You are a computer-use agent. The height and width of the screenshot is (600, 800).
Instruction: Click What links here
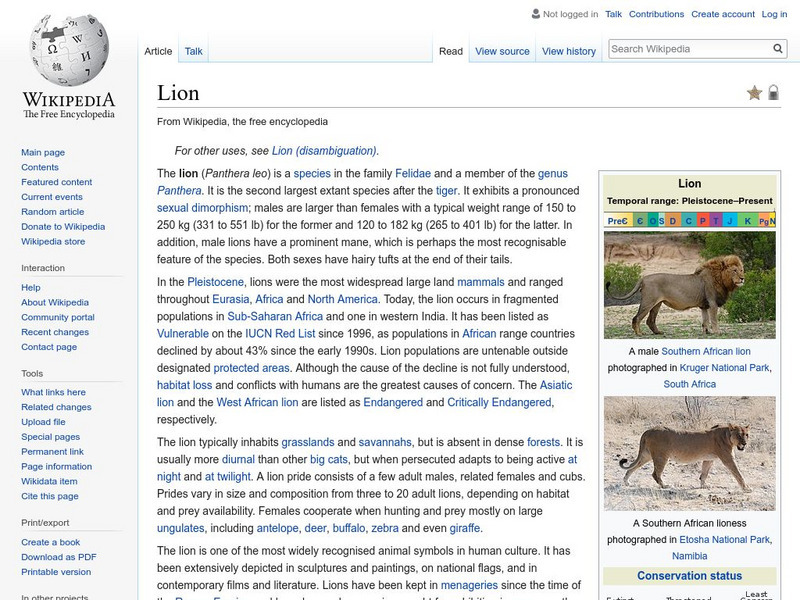tap(54, 392)
